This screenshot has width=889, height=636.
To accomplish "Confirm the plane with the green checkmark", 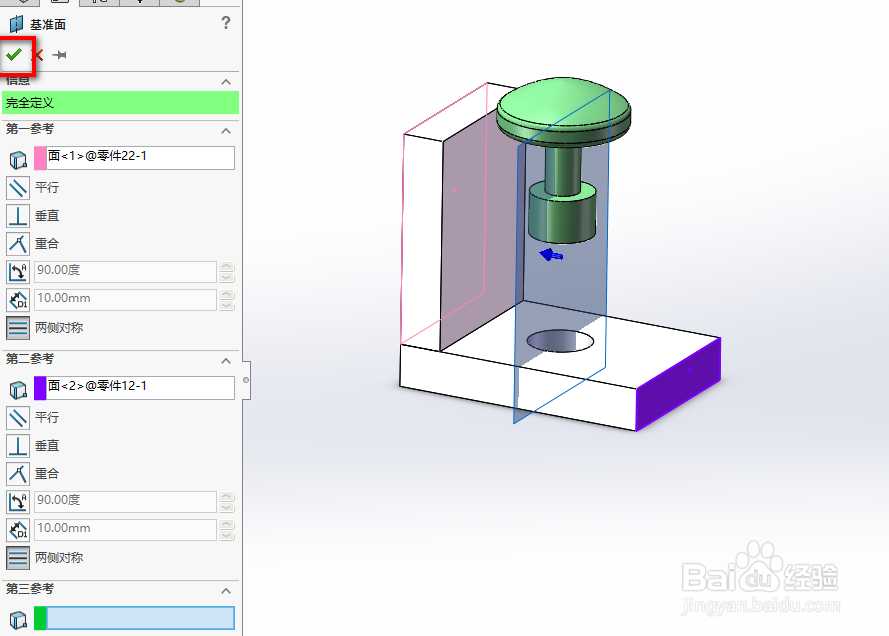I will coord(14,55).
